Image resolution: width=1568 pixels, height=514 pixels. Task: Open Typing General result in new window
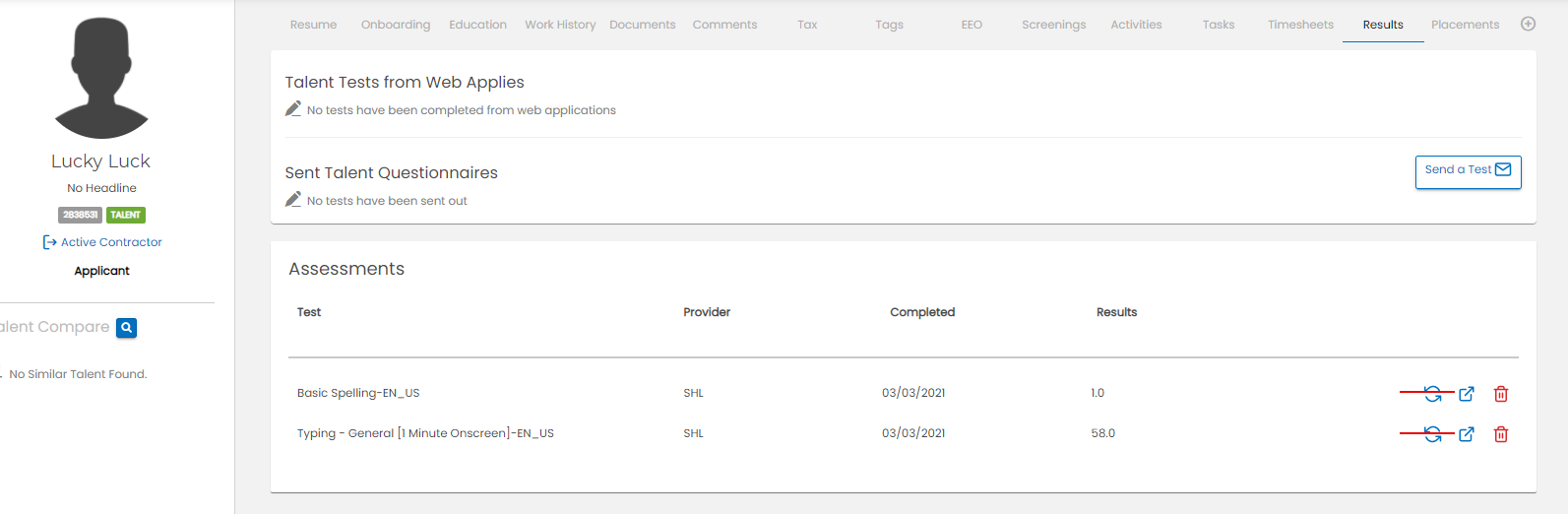pos(1467,434)
